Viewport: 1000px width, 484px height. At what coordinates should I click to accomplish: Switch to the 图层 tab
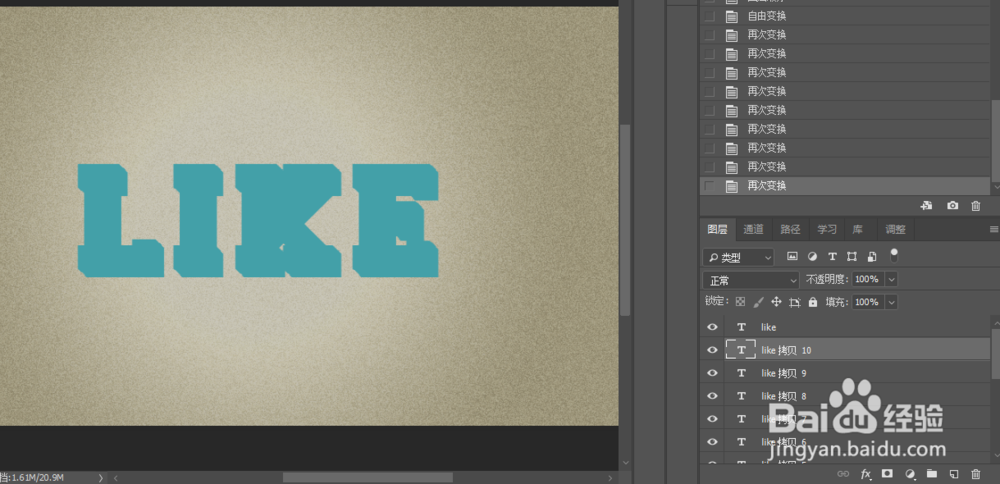click(x=717, y=230)
